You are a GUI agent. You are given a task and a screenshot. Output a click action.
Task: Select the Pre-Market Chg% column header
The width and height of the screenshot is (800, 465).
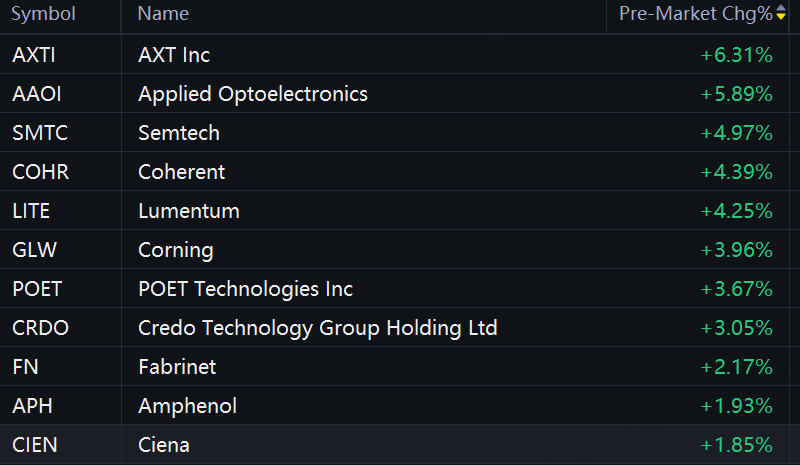coord(696,14)
